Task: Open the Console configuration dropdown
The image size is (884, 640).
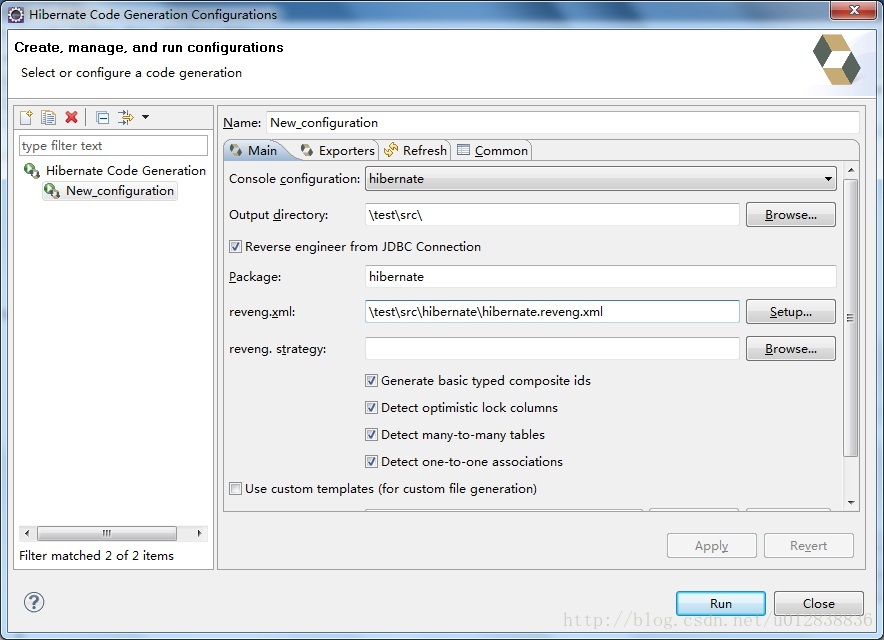Action: (600, 179)
